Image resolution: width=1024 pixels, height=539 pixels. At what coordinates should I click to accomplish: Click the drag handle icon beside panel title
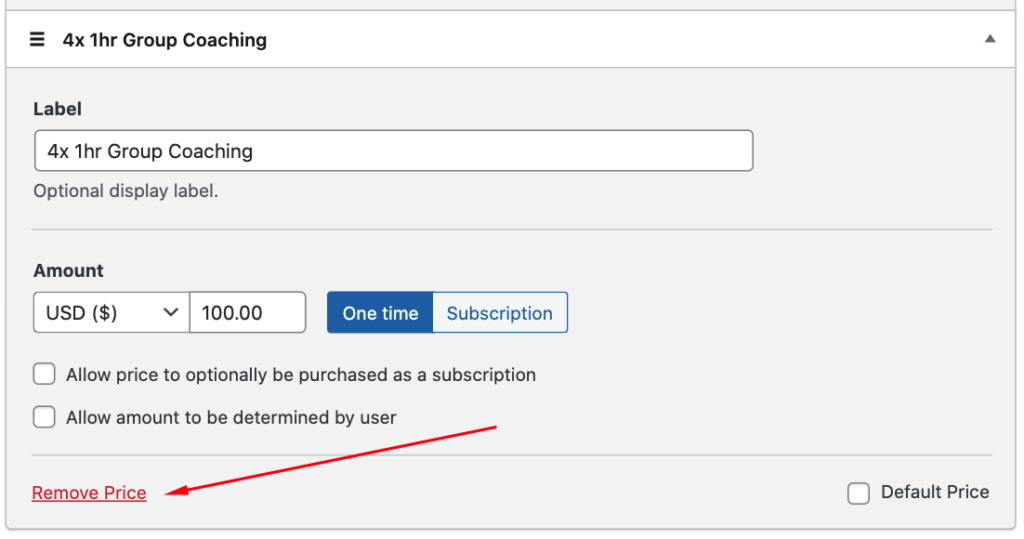click(38, 40)
